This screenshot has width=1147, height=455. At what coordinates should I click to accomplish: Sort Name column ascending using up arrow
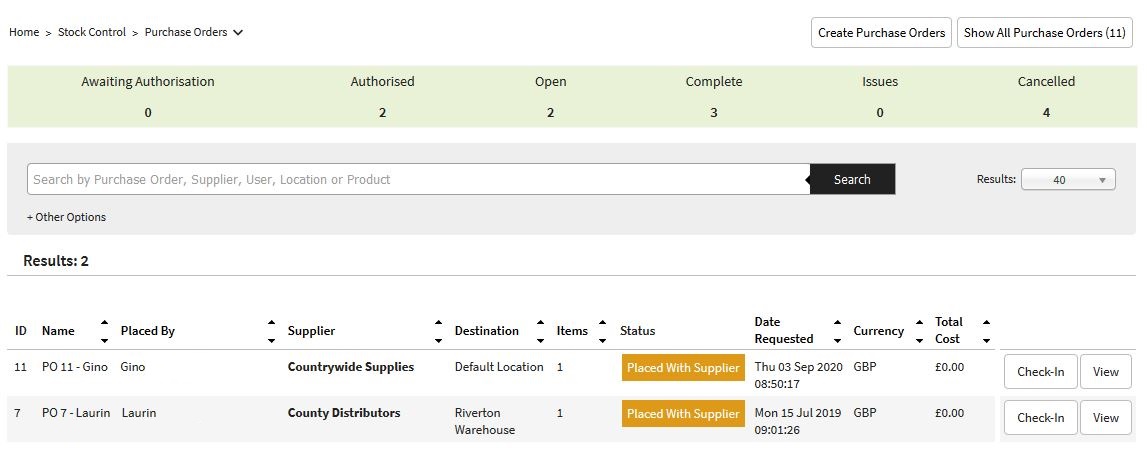(104, 323)
